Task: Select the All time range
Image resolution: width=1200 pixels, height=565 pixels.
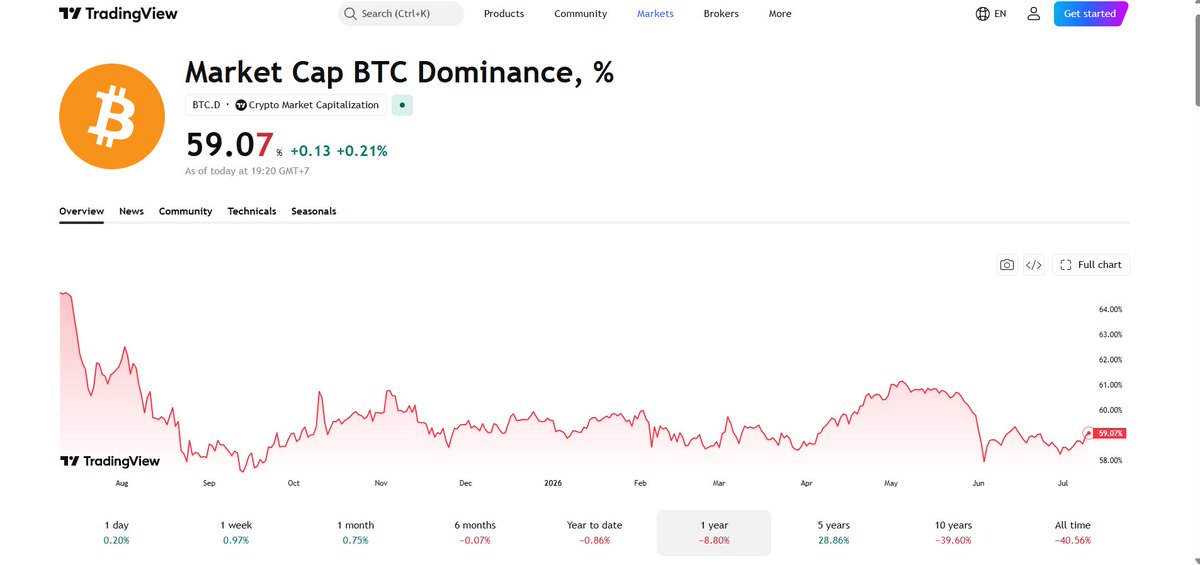Action: pos(1072,532)
